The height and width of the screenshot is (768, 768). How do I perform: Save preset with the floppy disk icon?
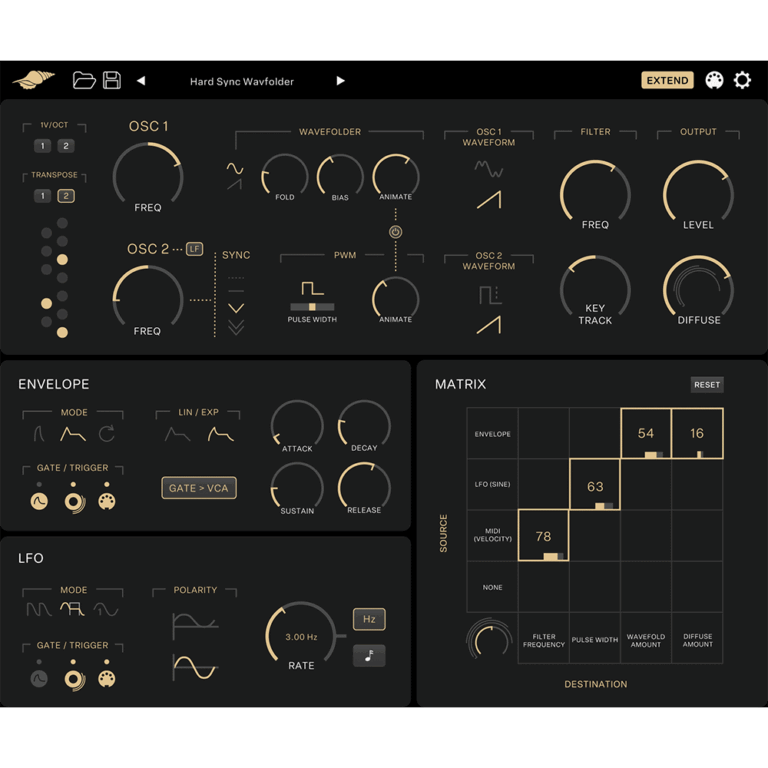(112, 80)
